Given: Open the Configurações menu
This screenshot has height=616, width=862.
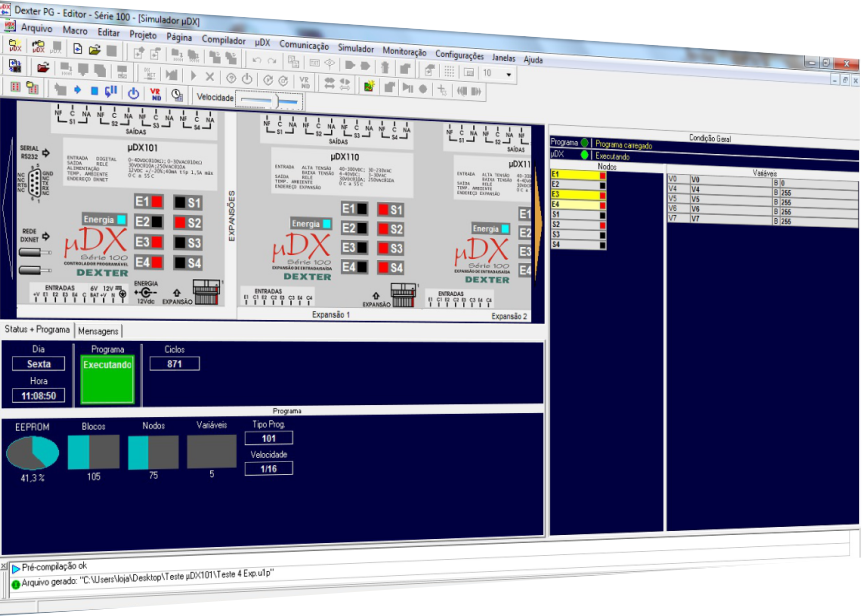Looking at the screenshot, I should point(459,54).
